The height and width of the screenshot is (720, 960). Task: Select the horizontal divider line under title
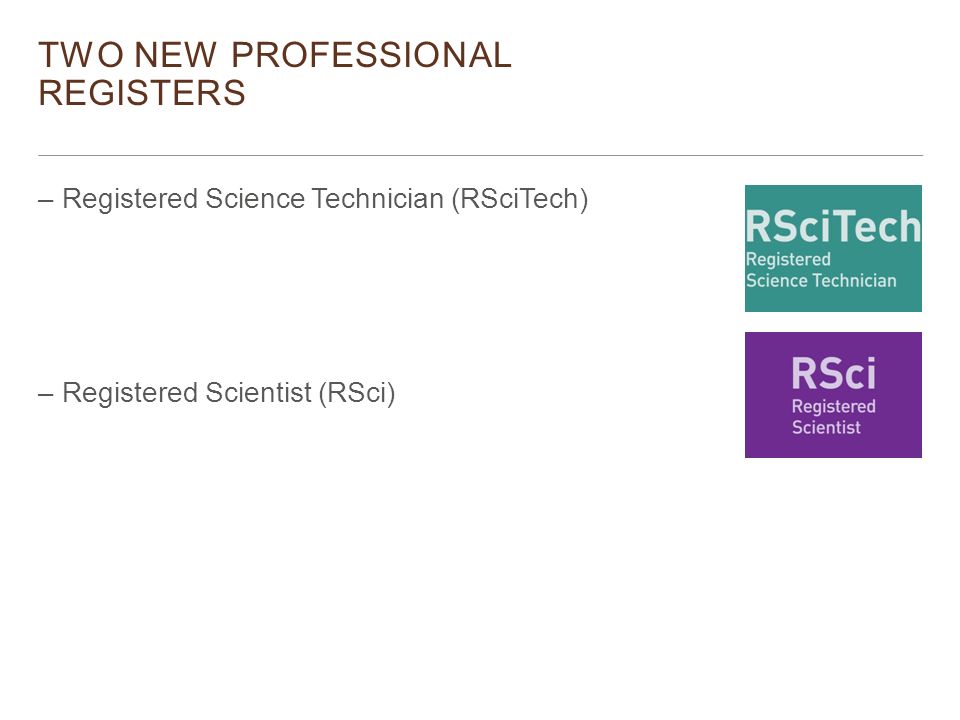click(480, 156)
